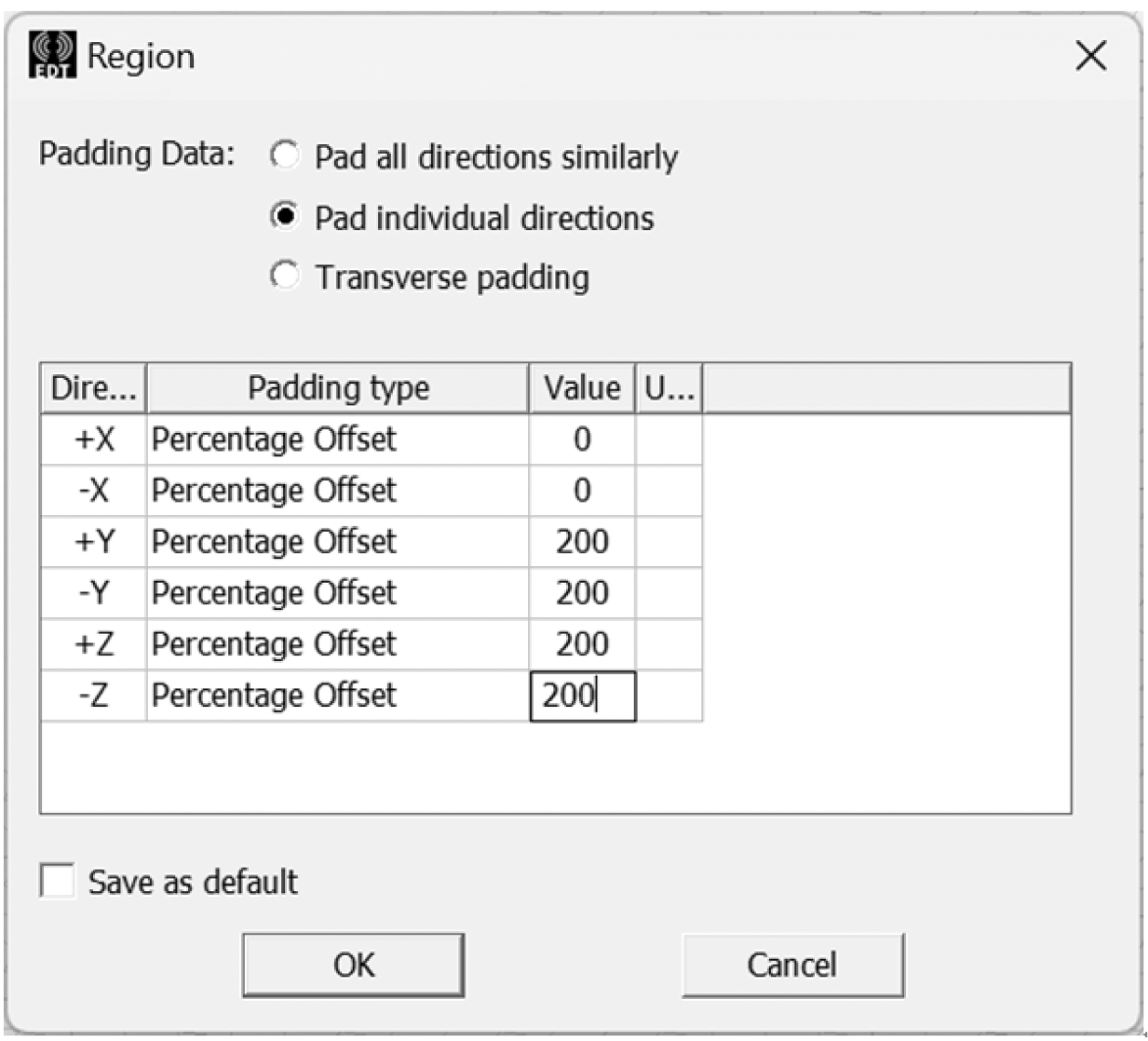
Task: Edit the +Y value cell showing 200
Action: [x=582, y=542]
